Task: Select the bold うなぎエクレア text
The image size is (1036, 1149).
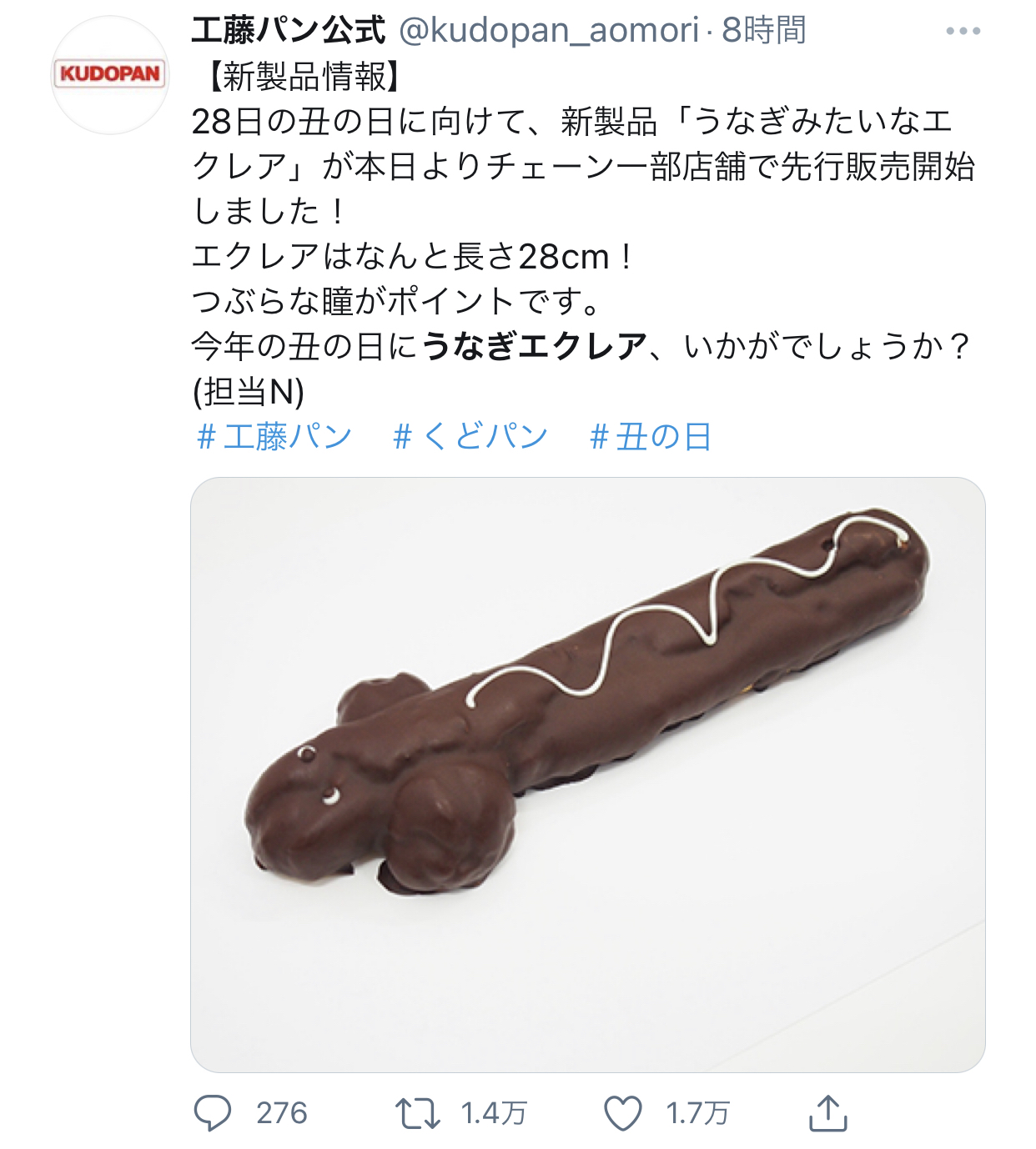Action: 534,346
